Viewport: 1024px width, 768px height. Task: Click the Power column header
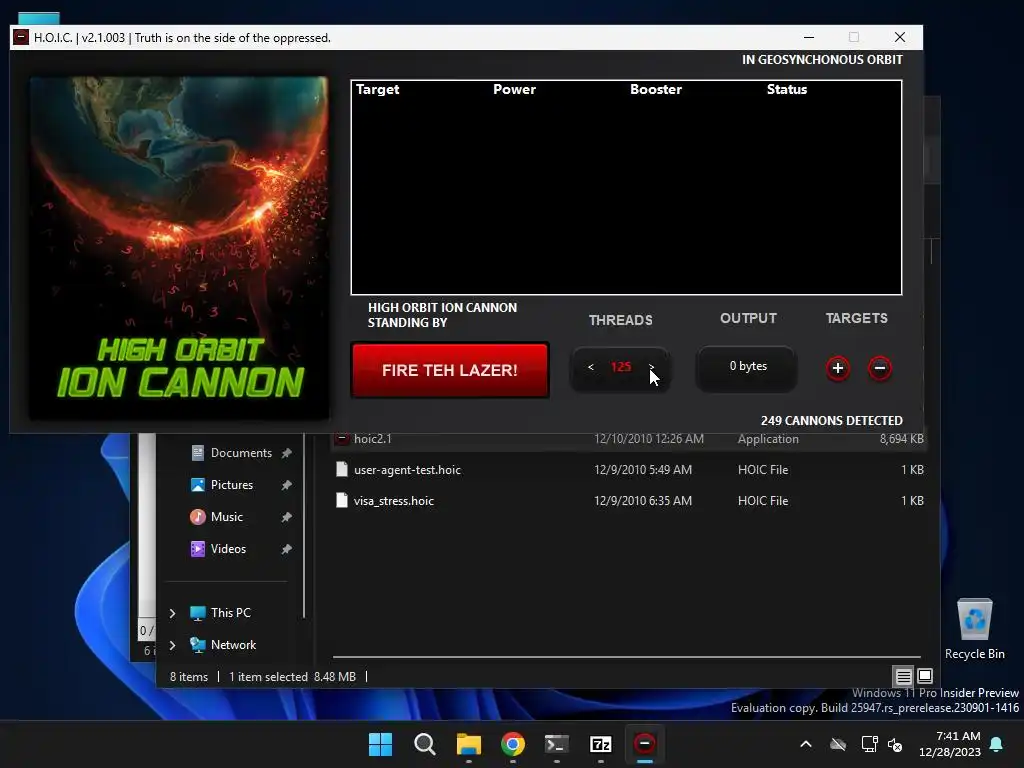point(515,89)
